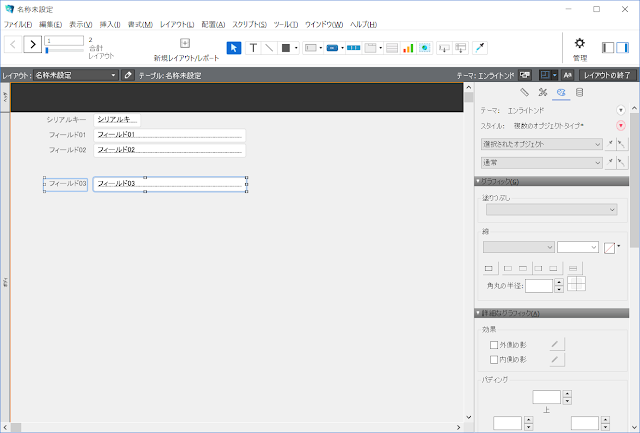
Task: Select the Web Viewer tool
Action: [x=424, y=48]
